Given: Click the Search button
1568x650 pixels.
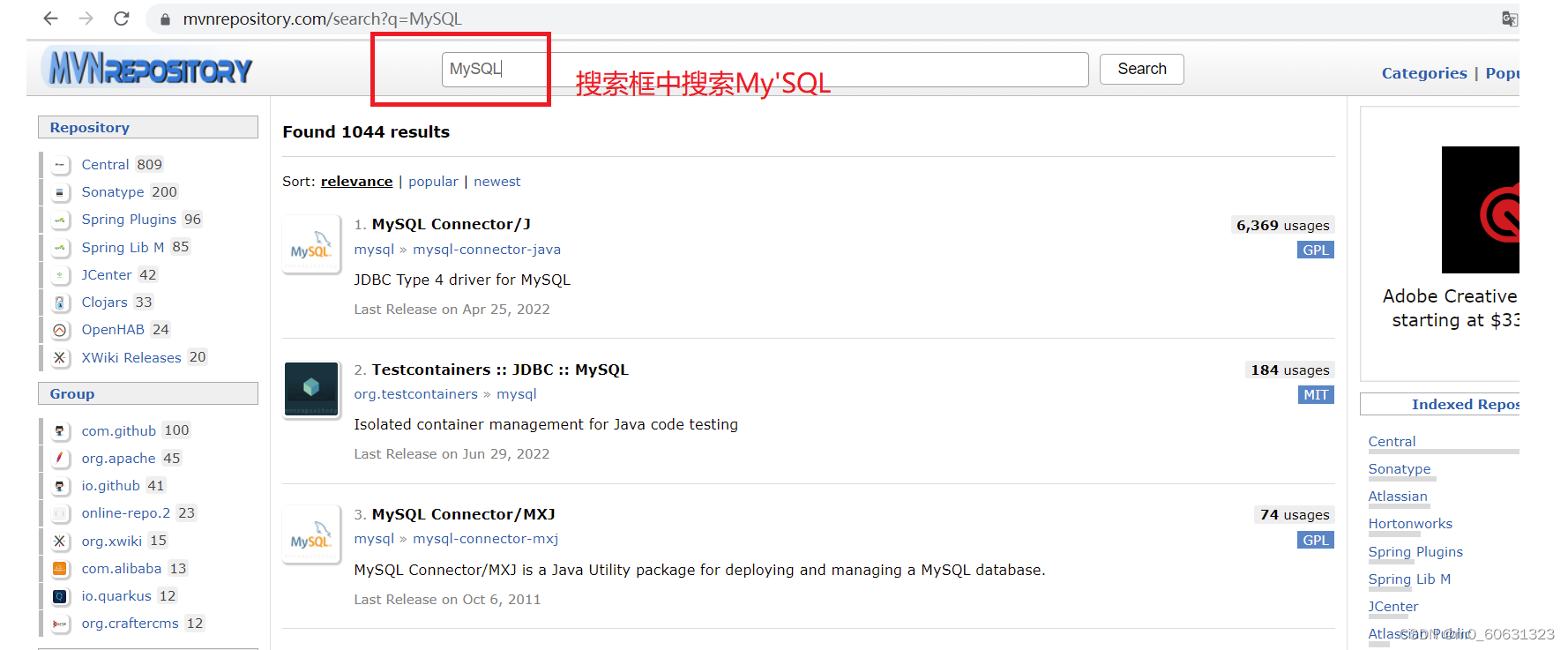Looking at the screenshot, I should tap(1141, 69).
